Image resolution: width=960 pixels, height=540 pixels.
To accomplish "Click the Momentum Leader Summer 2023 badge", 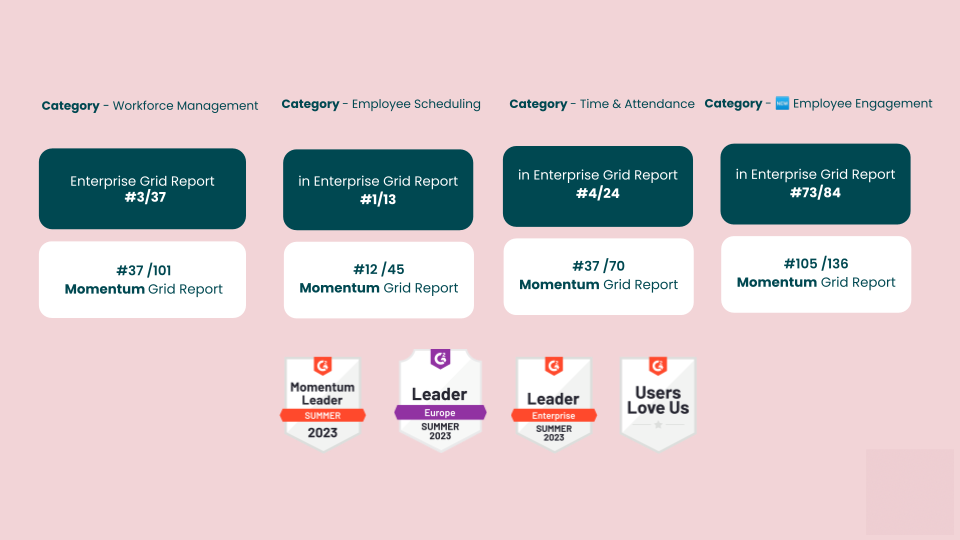I will (322, 405).
